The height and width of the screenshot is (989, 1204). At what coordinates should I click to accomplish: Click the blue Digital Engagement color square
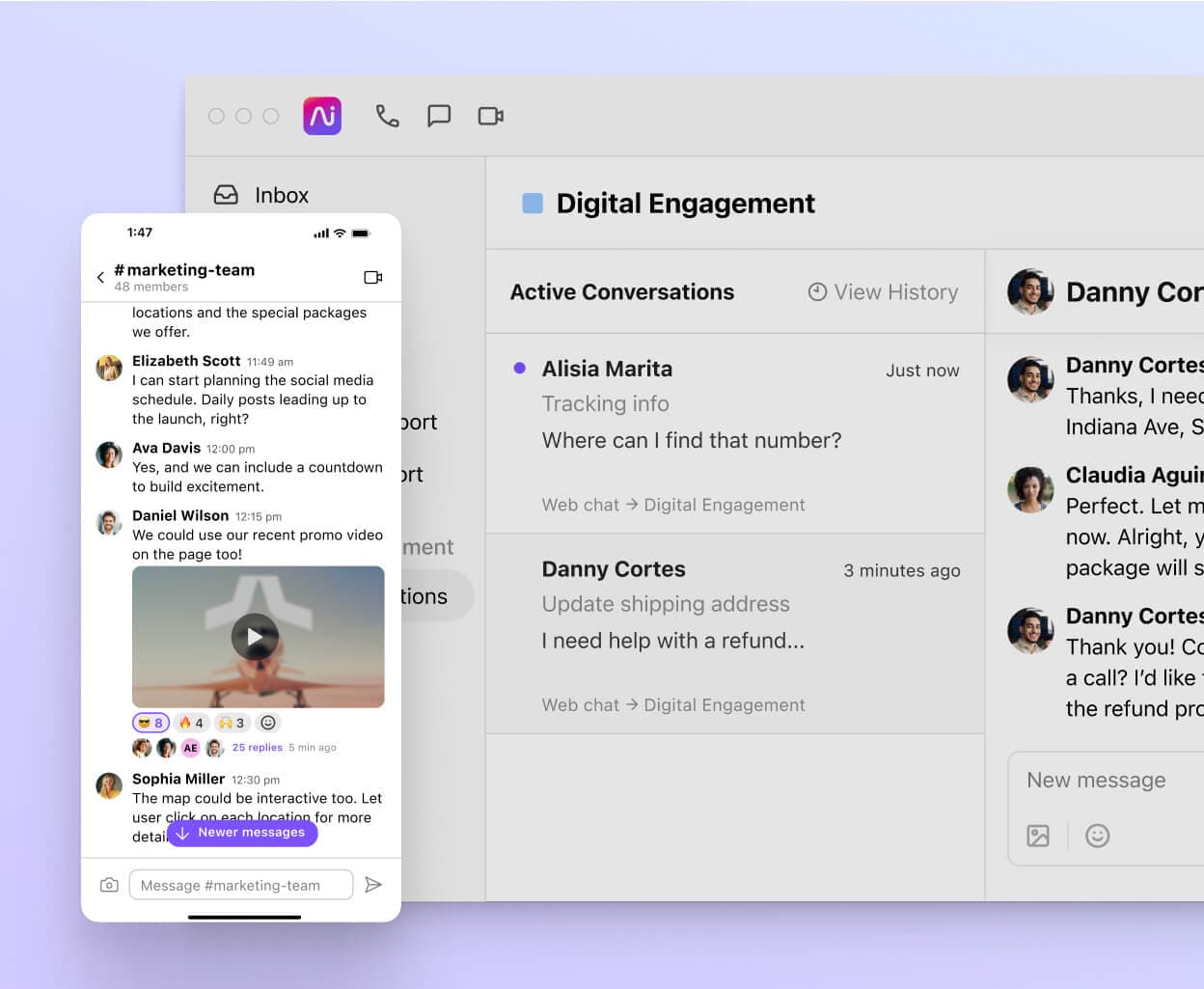(533, 204)
